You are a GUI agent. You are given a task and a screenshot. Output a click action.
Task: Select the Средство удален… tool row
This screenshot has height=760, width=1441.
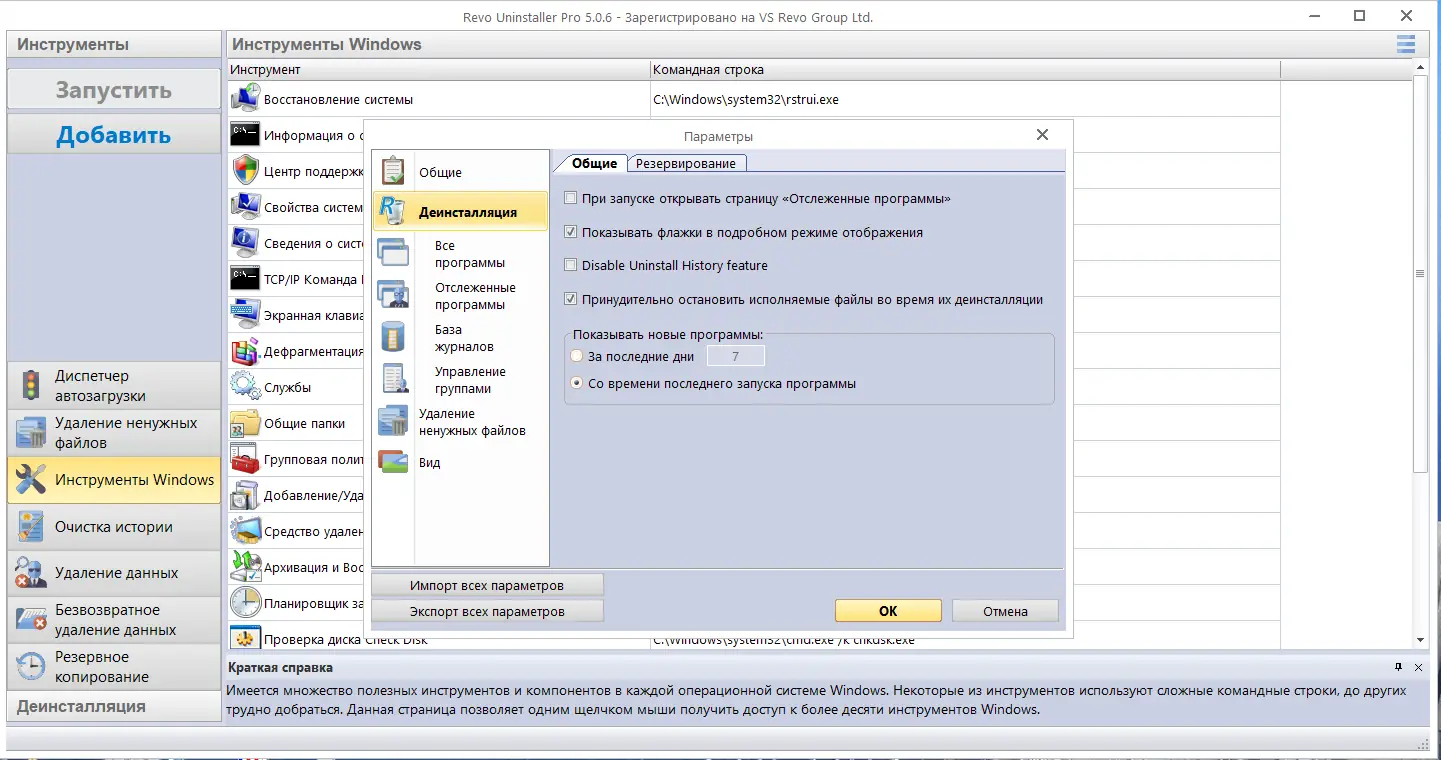(296, 531)
